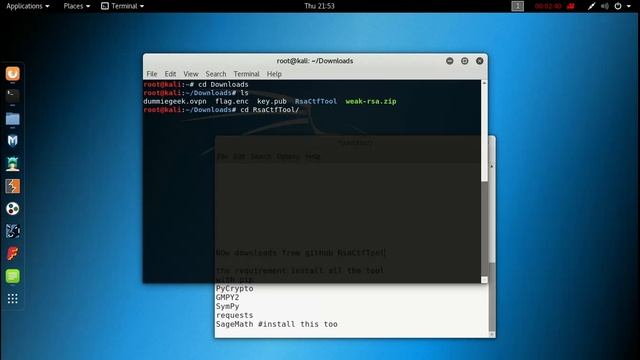Click the requests line in text editor
This screenshot has width=640, height=360.
(234, 315)
